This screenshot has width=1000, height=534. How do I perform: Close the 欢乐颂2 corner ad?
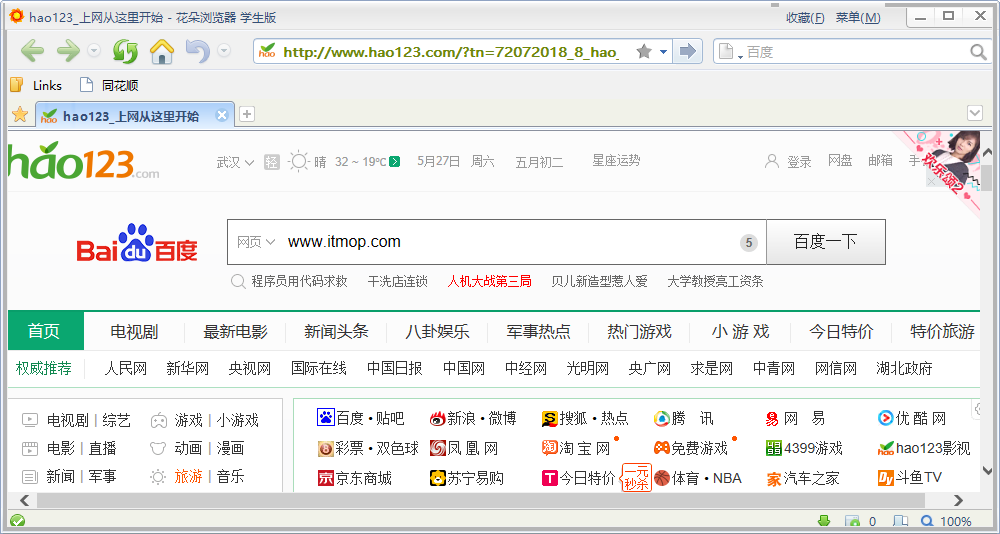(x=931, y=182)
